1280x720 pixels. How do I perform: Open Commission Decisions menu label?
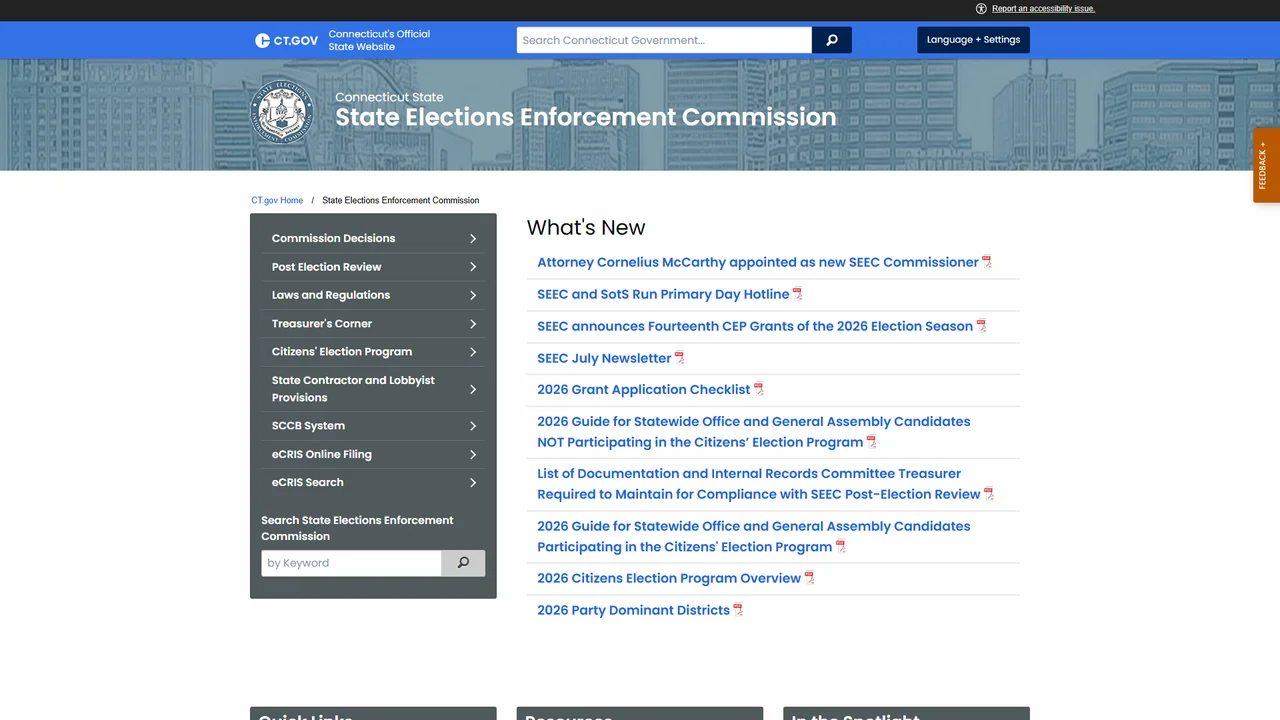pos(333,238)
